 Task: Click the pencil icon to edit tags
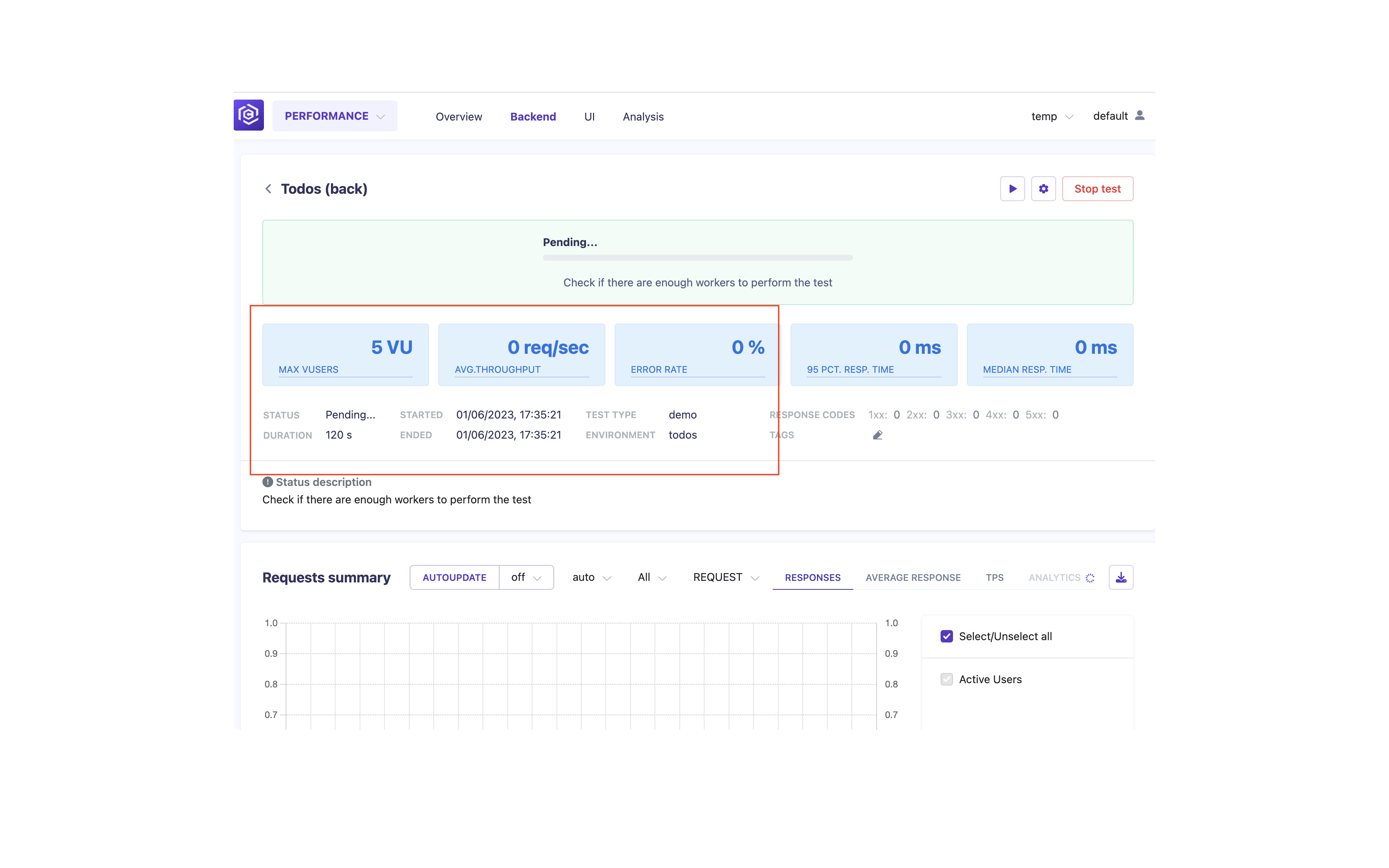(x=877, y=435)
